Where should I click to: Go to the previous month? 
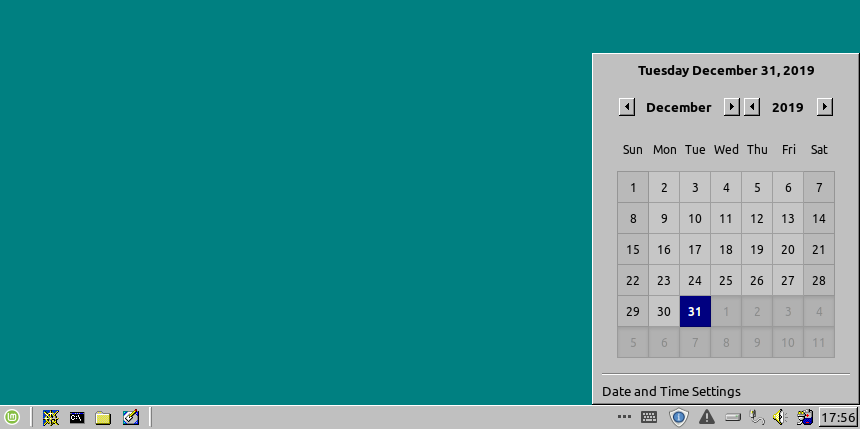click(x=627, y=107)
